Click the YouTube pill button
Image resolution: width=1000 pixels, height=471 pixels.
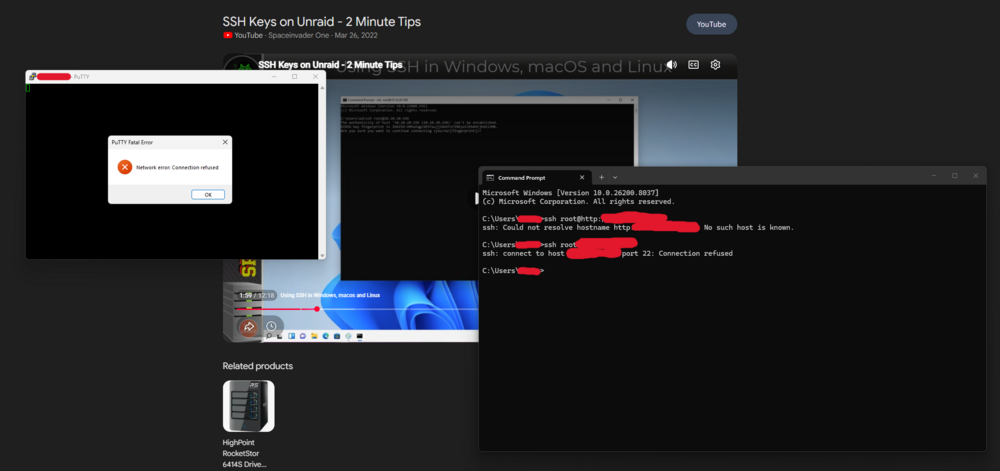[711, 24]
